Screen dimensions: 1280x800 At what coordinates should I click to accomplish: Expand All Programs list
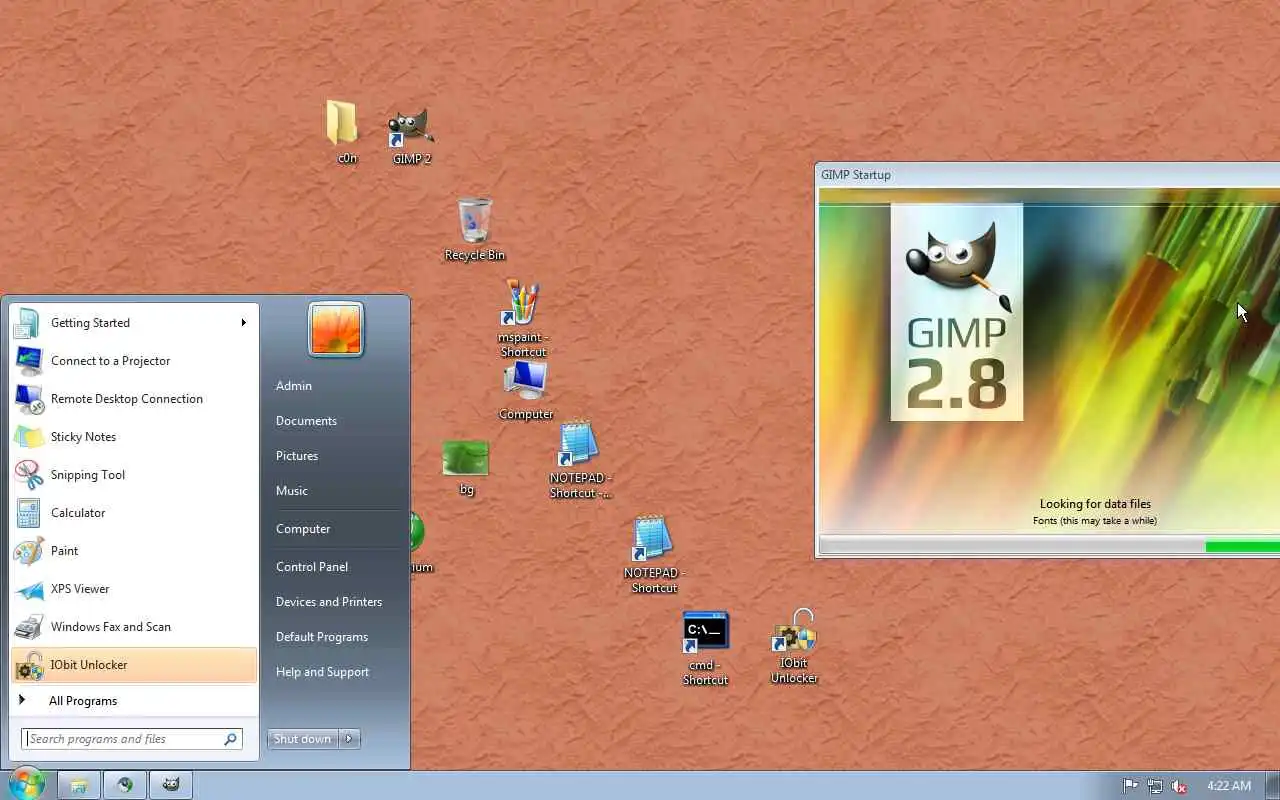[x=134, y=701]
